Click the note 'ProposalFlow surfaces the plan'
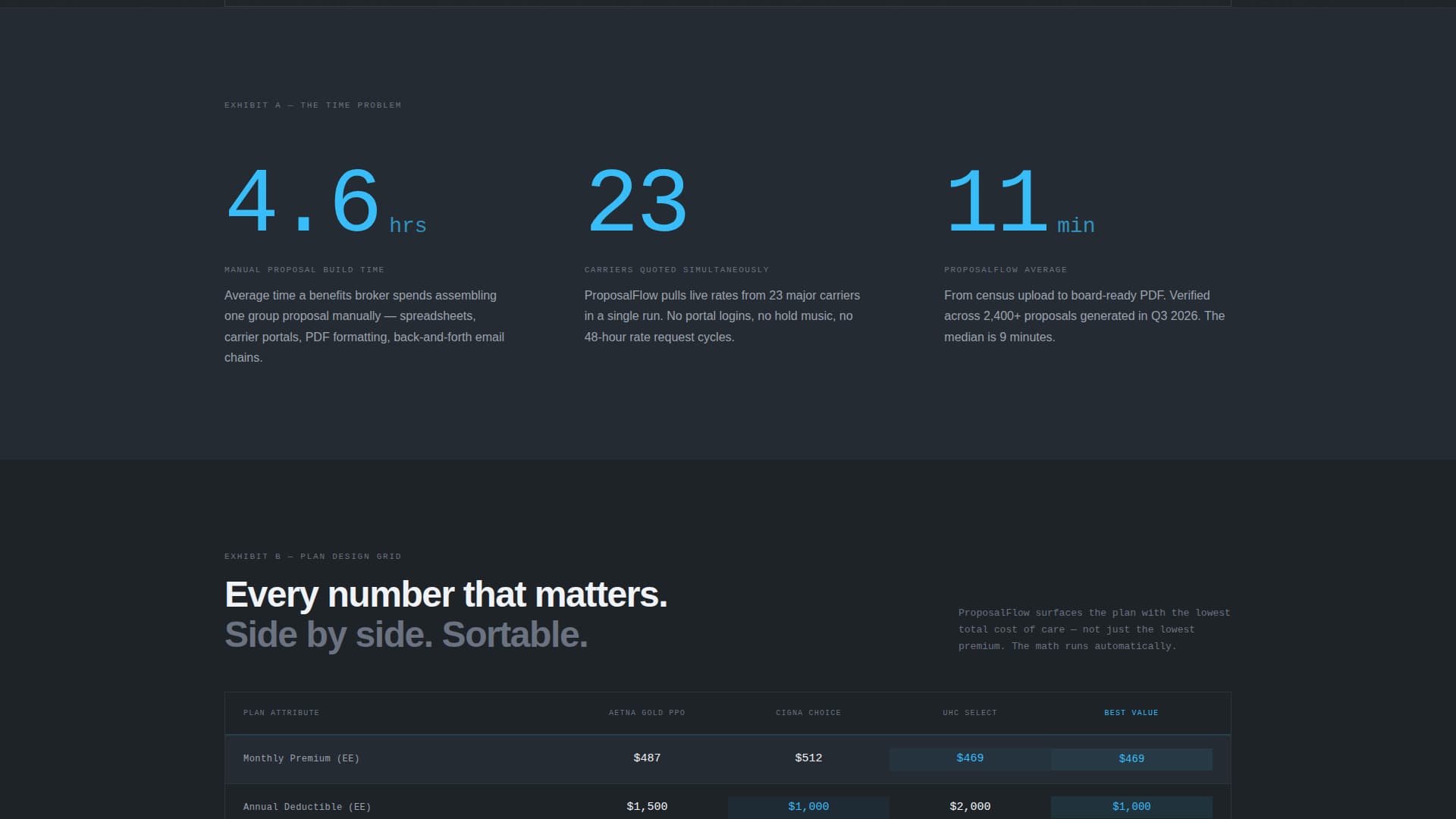Viewport: 1456px width, 819px height. point(1094,629)
